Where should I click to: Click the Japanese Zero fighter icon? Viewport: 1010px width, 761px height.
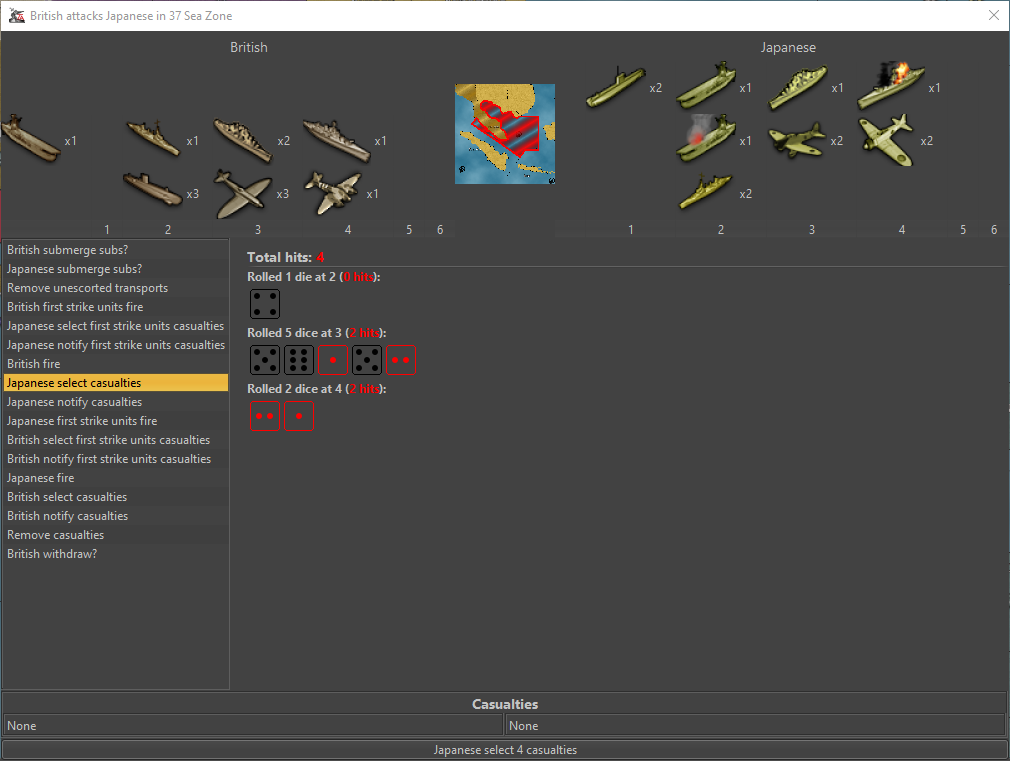pyautogui.click(x=885, y=138)
